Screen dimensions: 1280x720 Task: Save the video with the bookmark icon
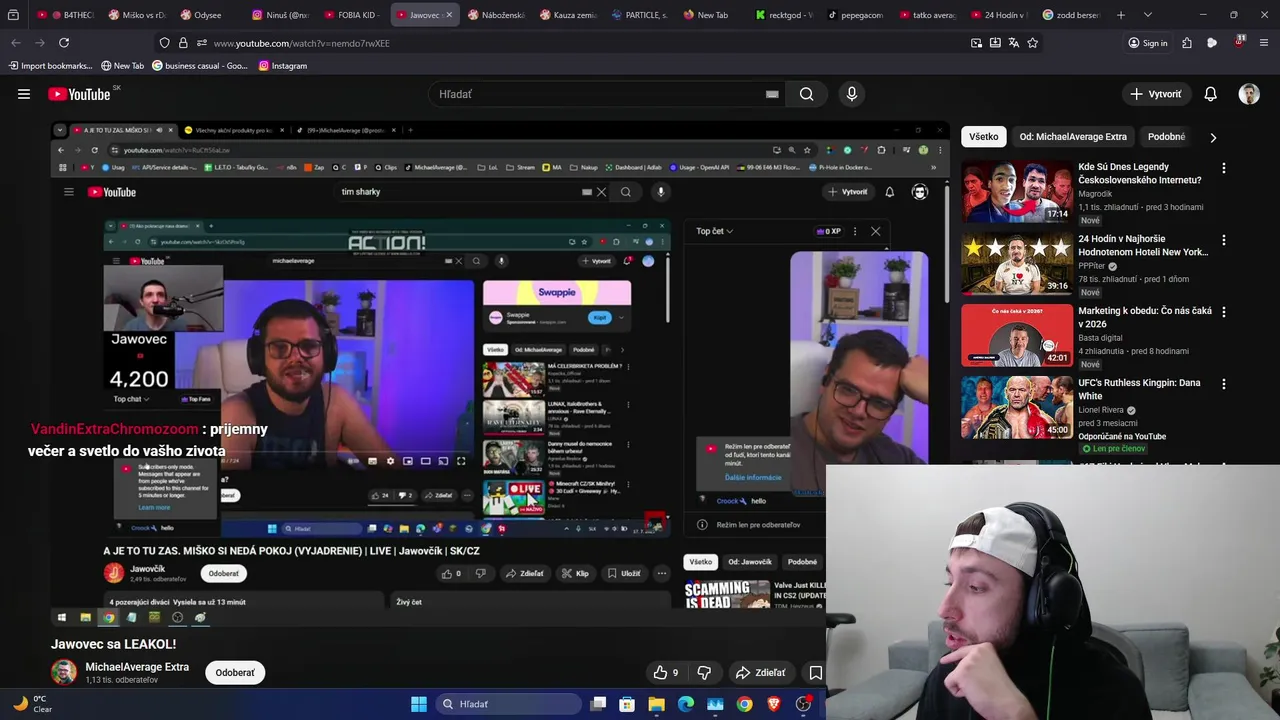[816, 672]
